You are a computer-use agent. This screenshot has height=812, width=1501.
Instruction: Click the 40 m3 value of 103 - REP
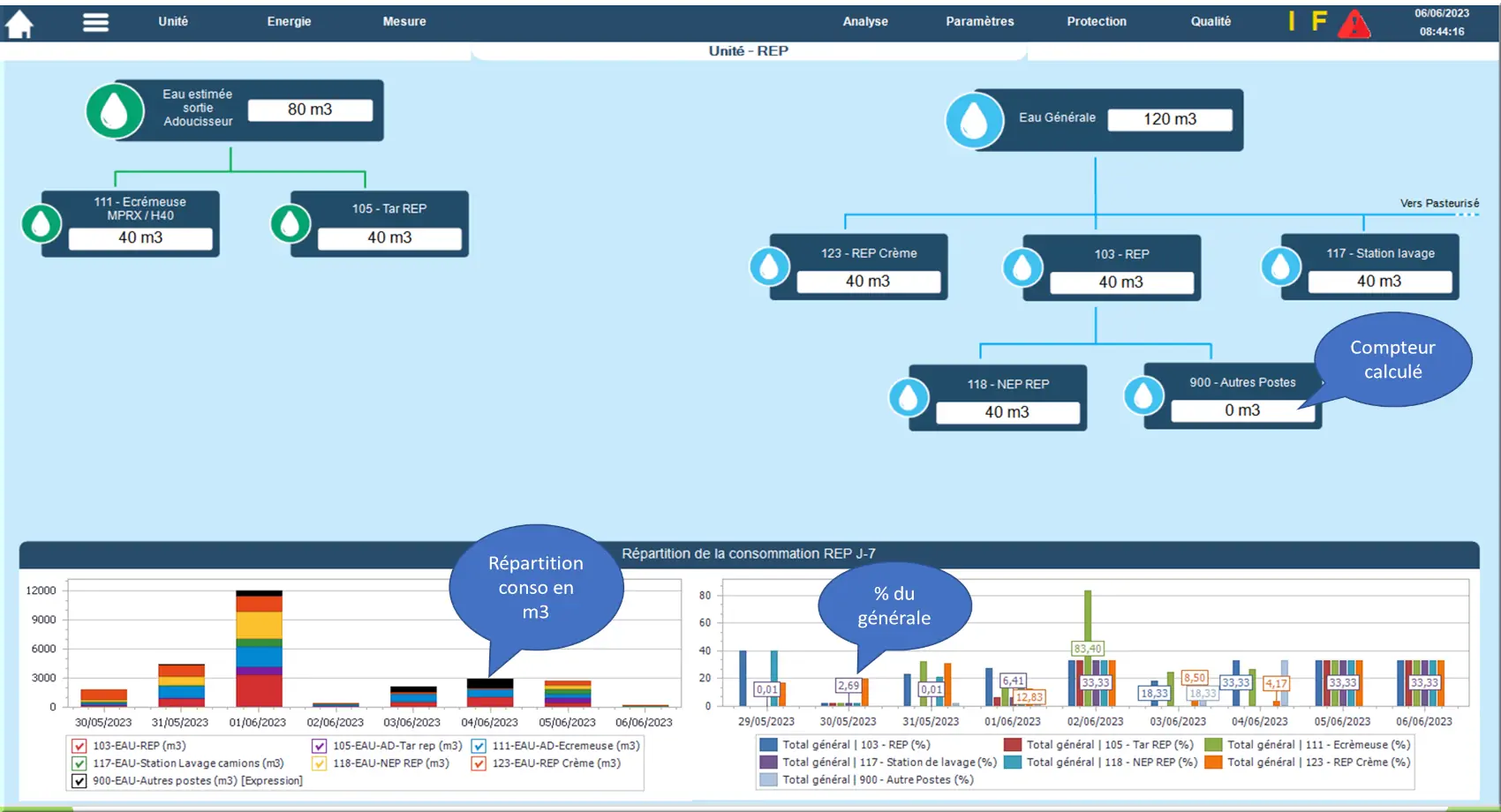point(1121,282)
